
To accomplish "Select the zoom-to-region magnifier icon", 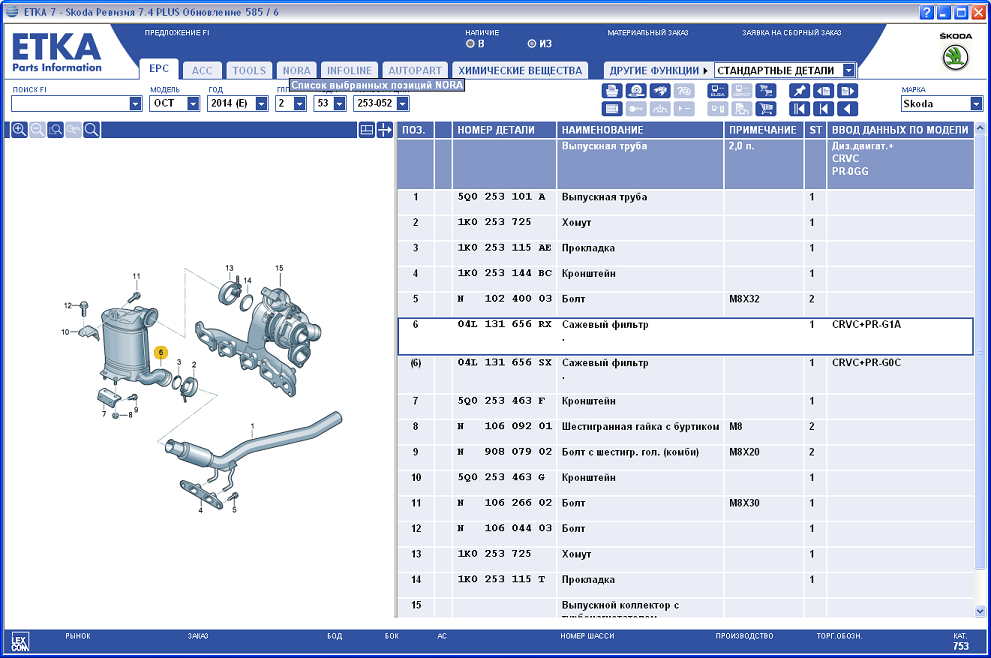I will tap(56, 130).
